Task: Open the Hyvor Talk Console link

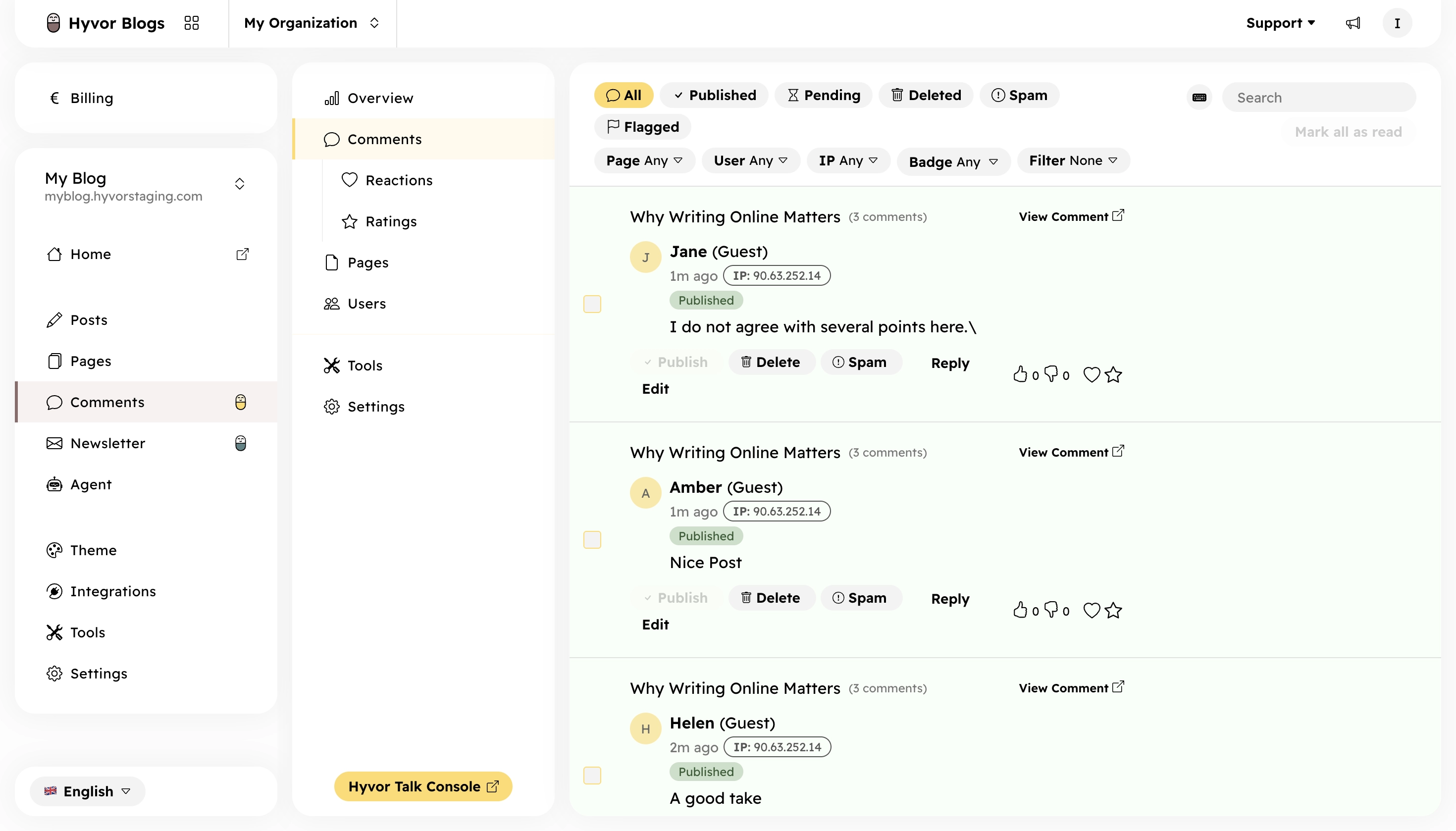Action: 423,786
